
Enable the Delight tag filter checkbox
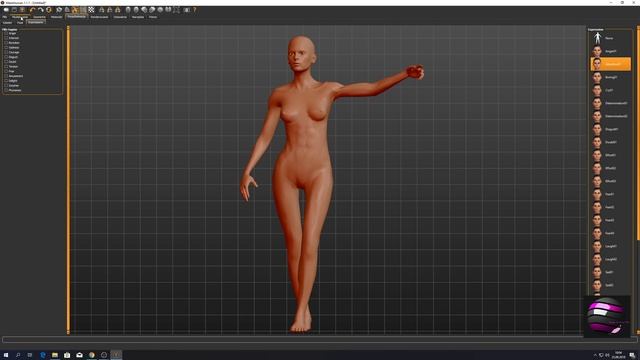6,80
